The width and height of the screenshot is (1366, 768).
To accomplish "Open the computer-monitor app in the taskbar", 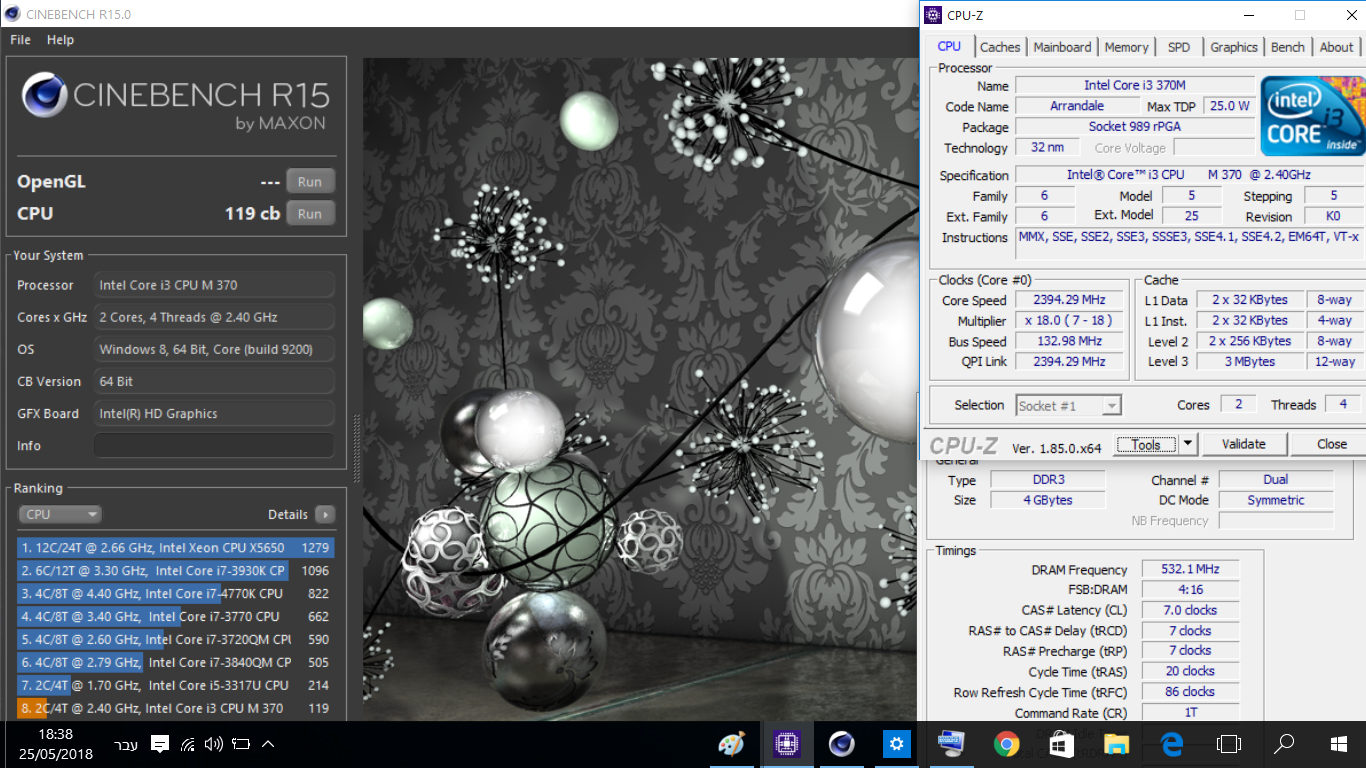I will pyautogui.click(x=951, y=744).
